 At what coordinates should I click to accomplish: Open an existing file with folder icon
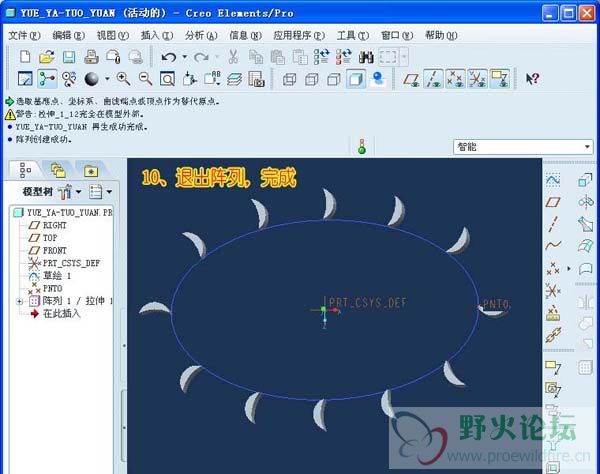point(47,57)
